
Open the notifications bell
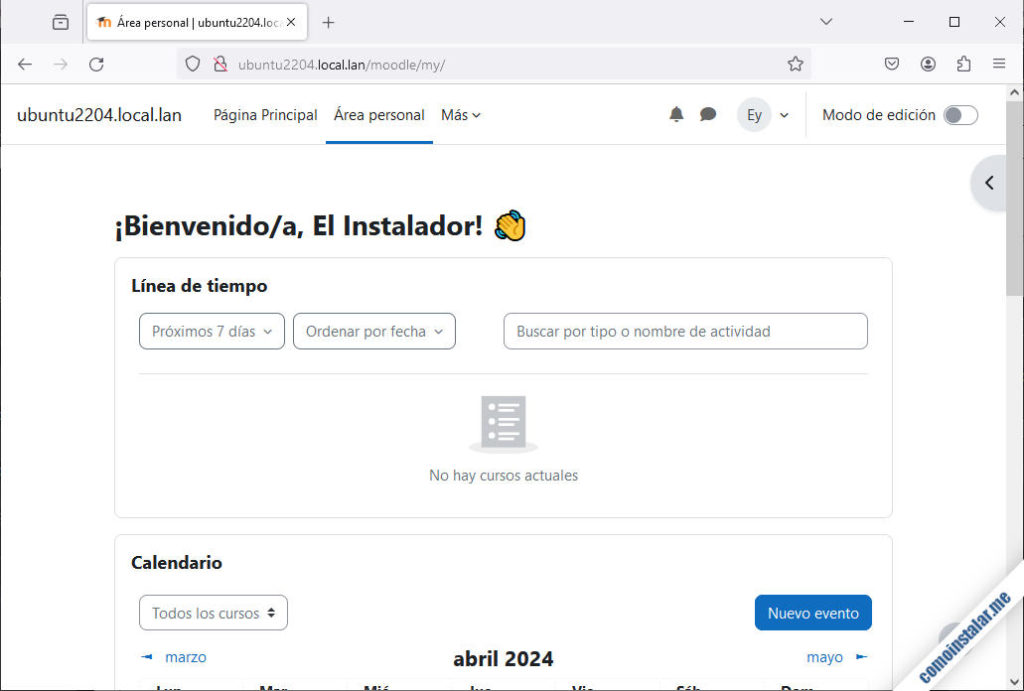coord(676,114)
